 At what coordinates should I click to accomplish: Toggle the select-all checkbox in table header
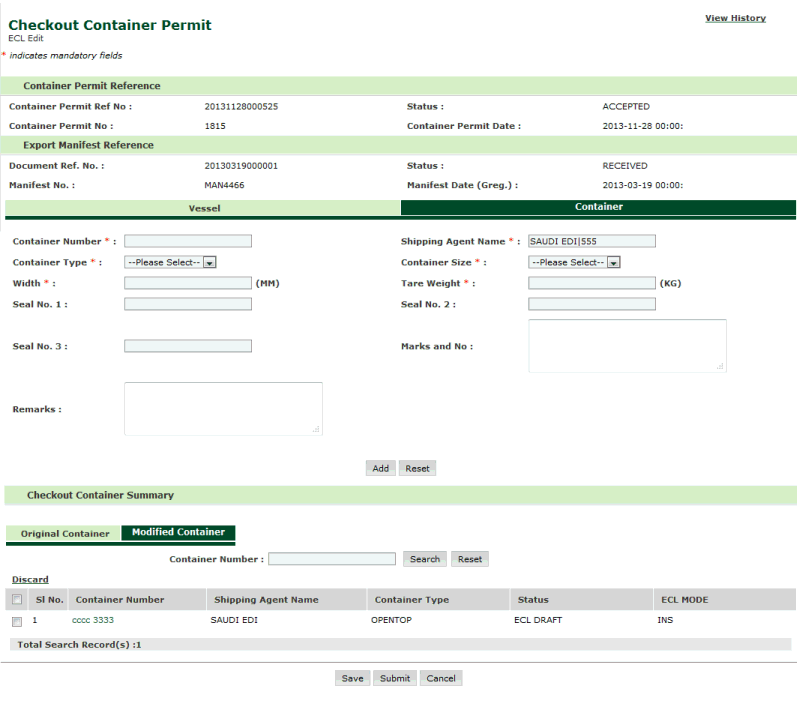17,600
